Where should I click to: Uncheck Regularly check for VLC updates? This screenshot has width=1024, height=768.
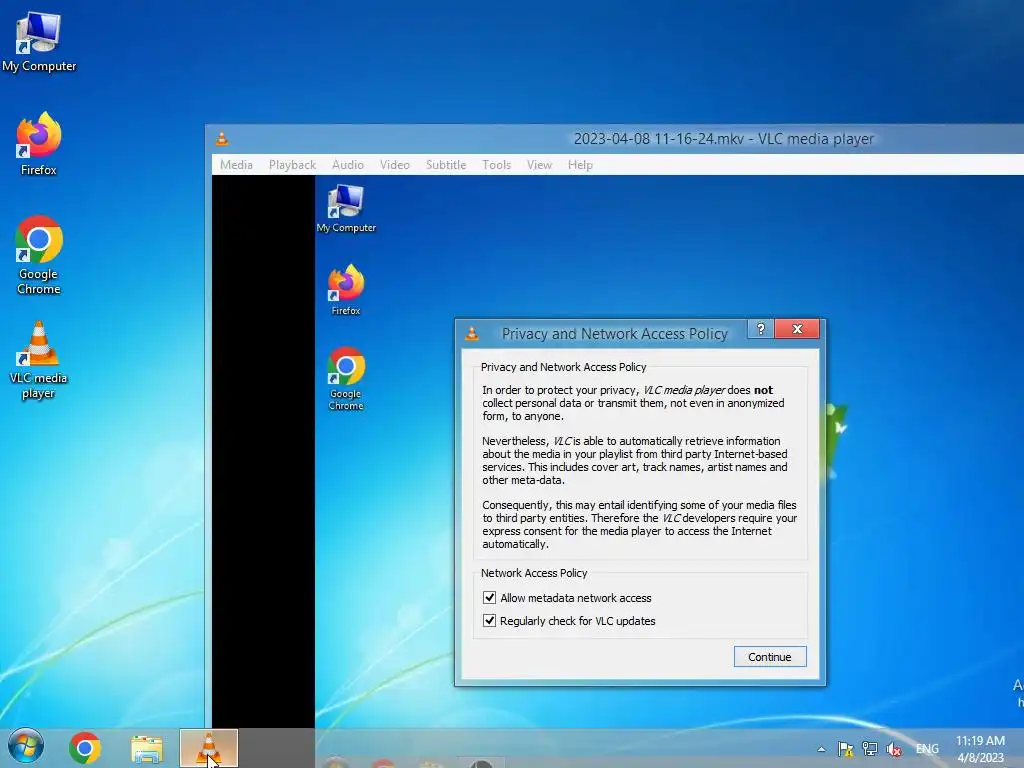489,620
